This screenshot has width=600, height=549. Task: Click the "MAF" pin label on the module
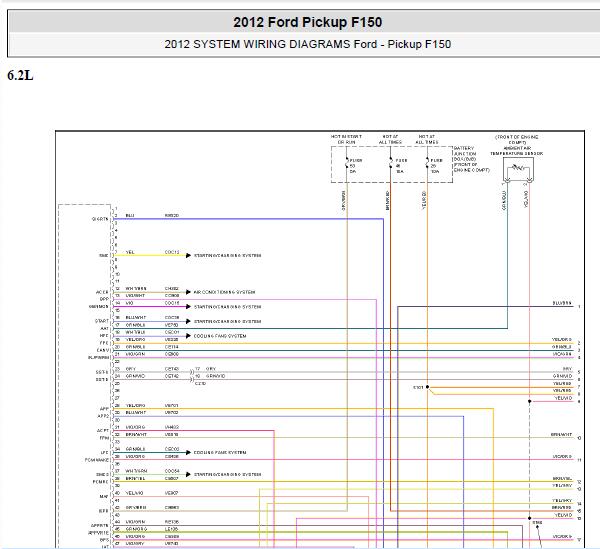pos(104,497)
